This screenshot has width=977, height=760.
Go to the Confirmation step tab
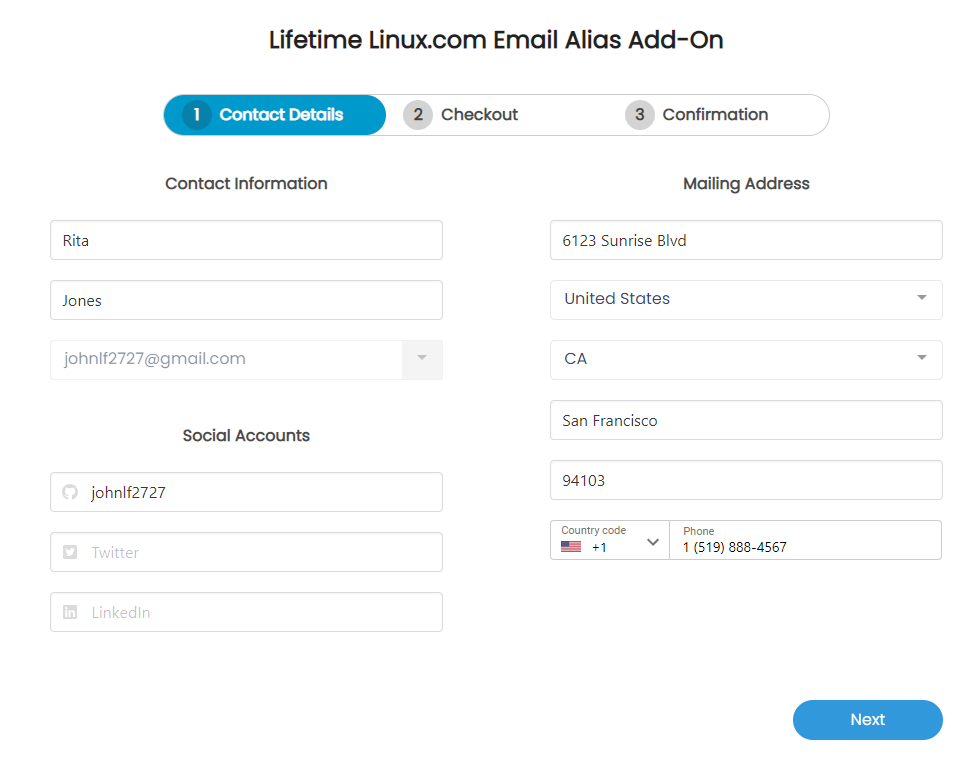(x=697, y=115)
